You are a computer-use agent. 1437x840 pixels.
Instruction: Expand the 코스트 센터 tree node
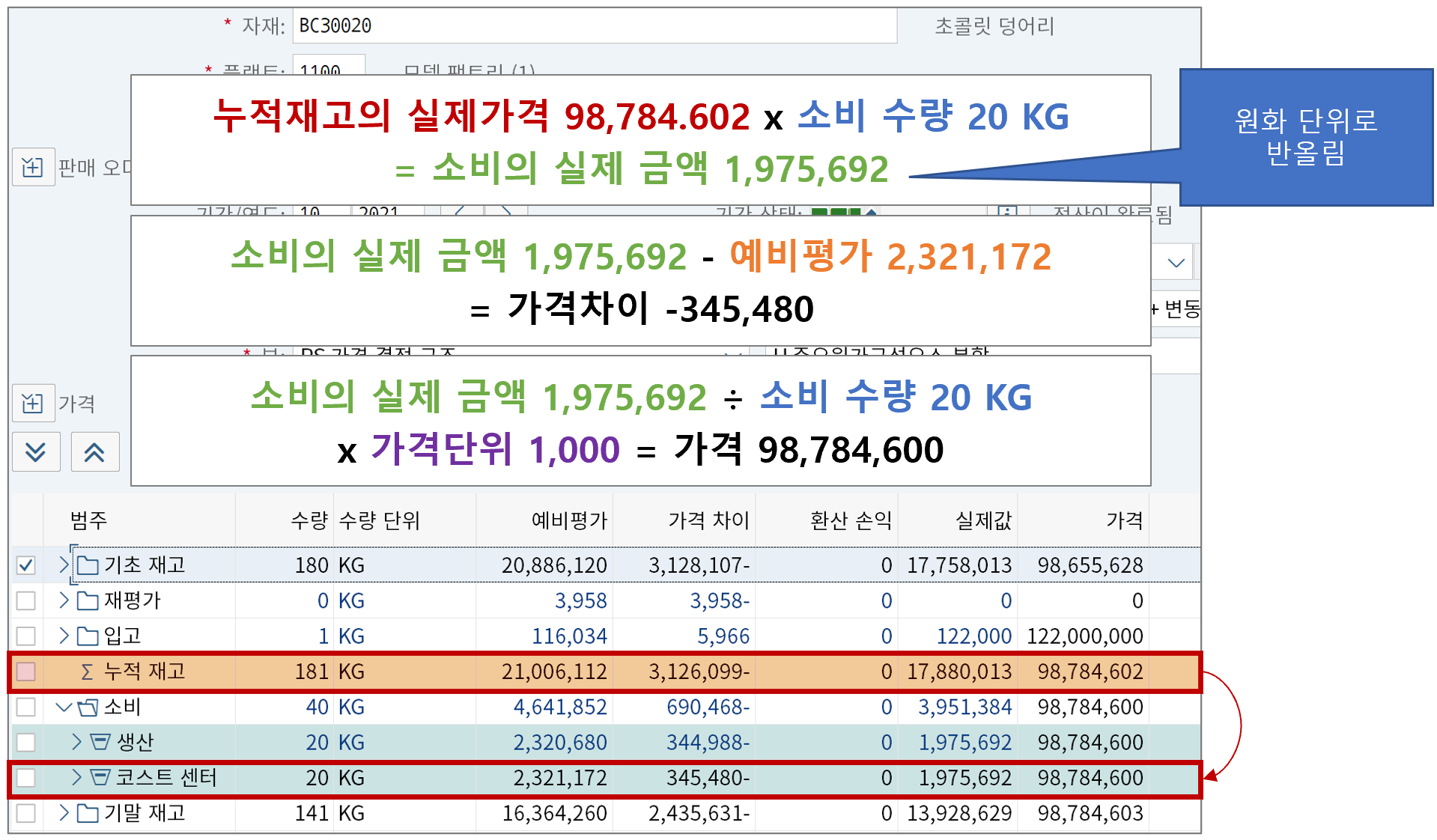pyautogui.click(x=76, y=777)
